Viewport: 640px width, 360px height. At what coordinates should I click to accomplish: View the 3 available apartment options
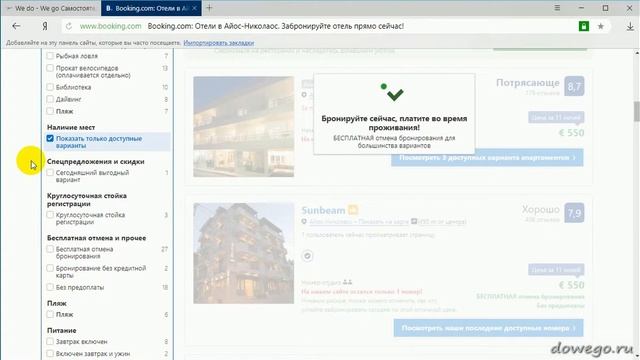[487, 158]
